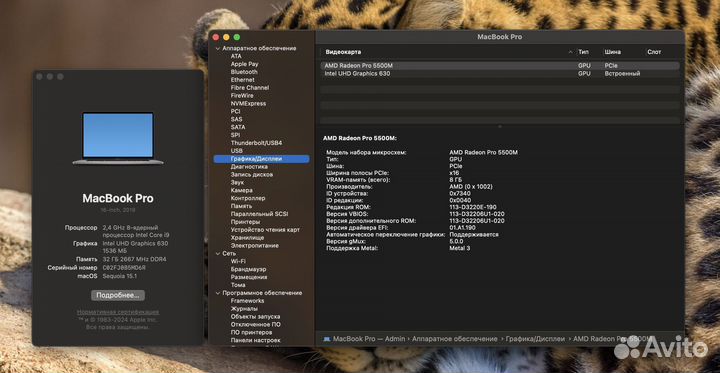
Task: Select the AMD Radeon Pro 5500M row
Action: pos(500,66)
